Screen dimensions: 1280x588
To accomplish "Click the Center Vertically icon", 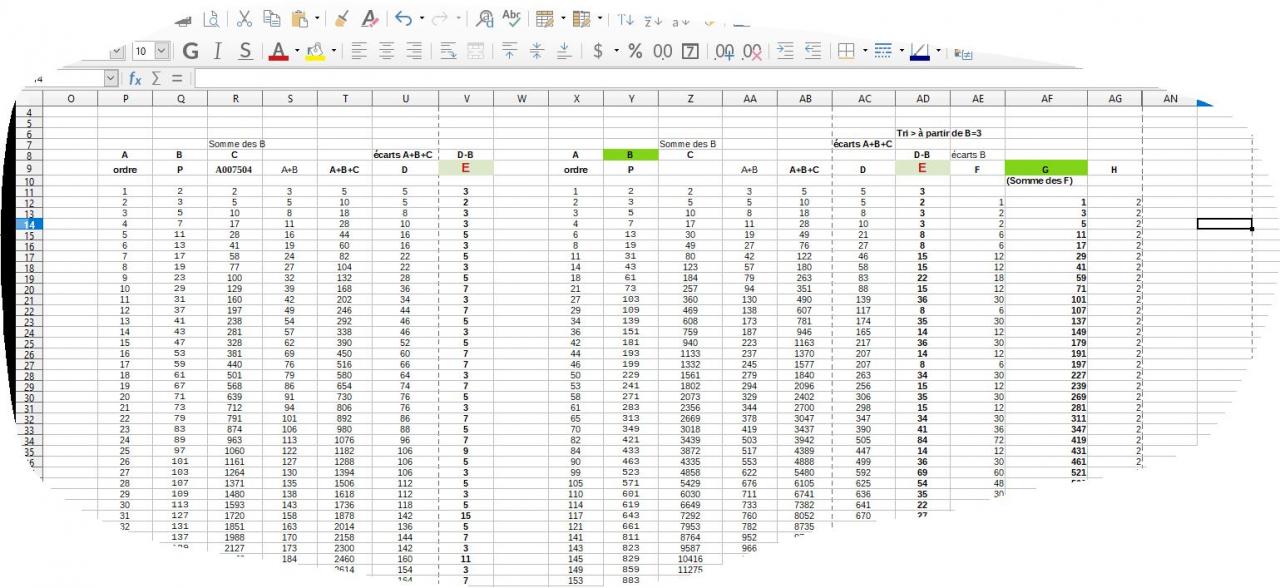I will pyautogui.click(x=536, y=50).
